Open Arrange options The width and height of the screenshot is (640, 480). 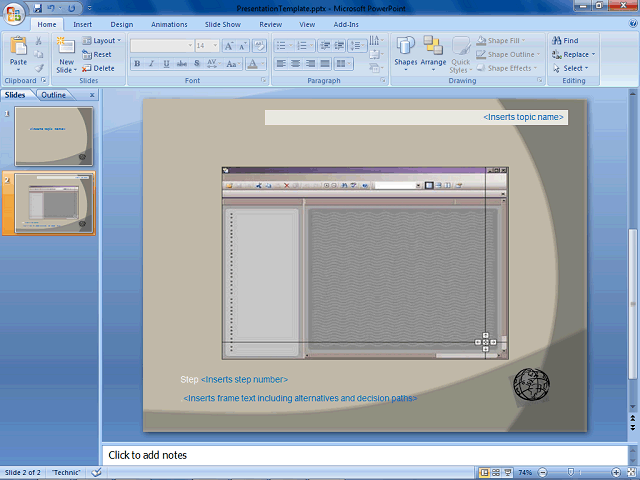[x=433, y=54]
